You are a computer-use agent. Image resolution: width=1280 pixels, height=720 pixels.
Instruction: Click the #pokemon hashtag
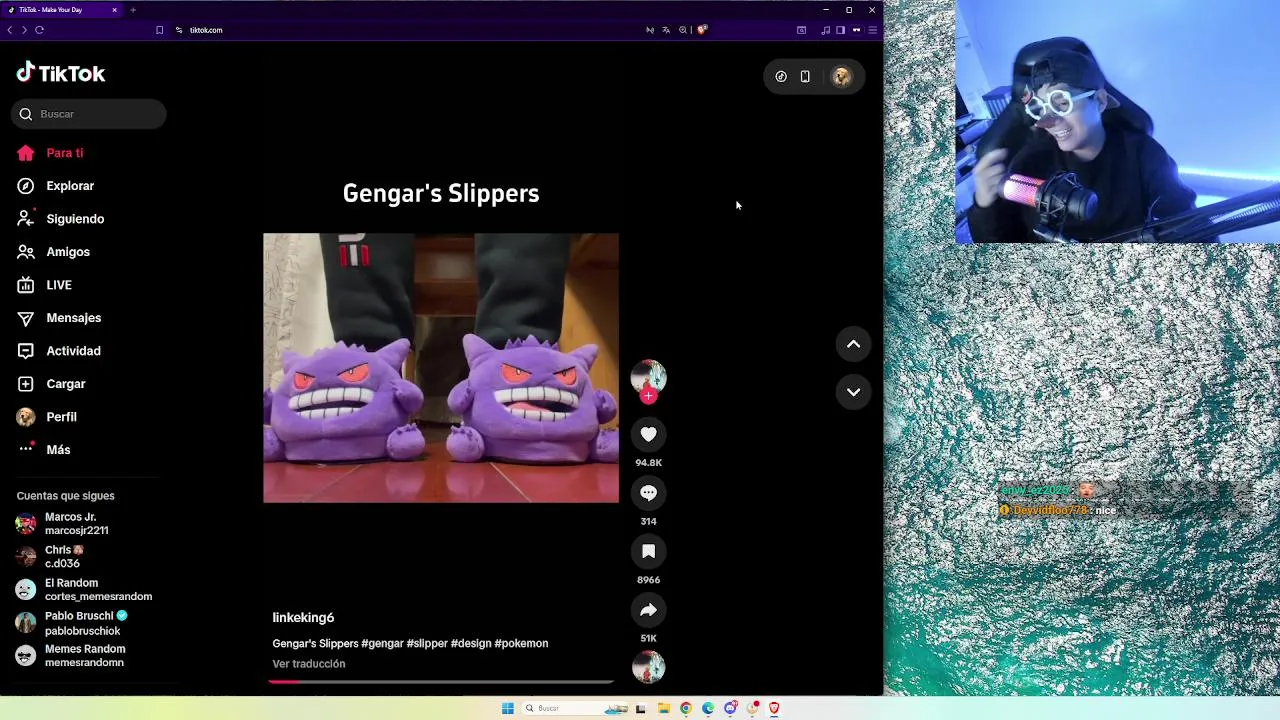(x=521, y=644)
